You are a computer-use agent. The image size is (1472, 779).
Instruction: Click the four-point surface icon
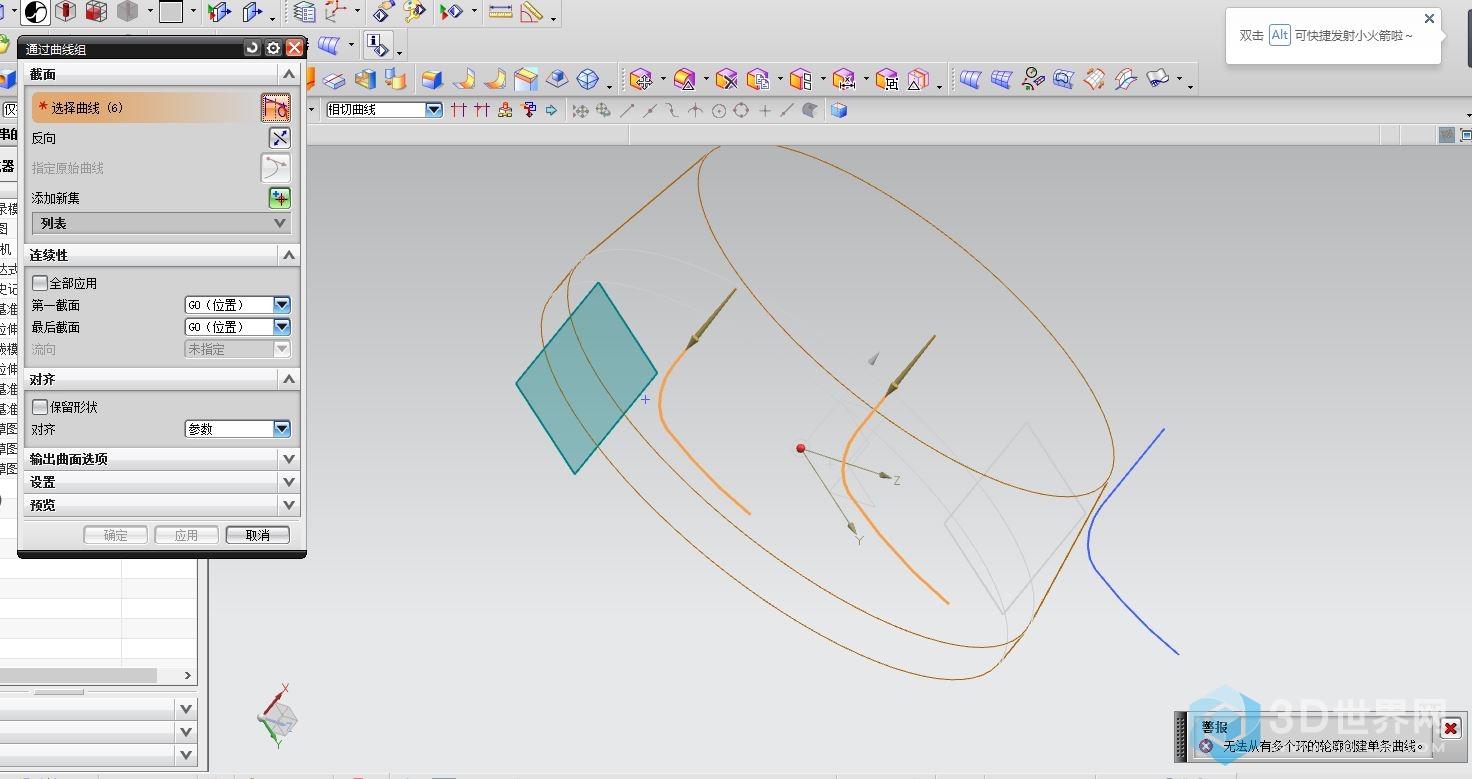969,80
